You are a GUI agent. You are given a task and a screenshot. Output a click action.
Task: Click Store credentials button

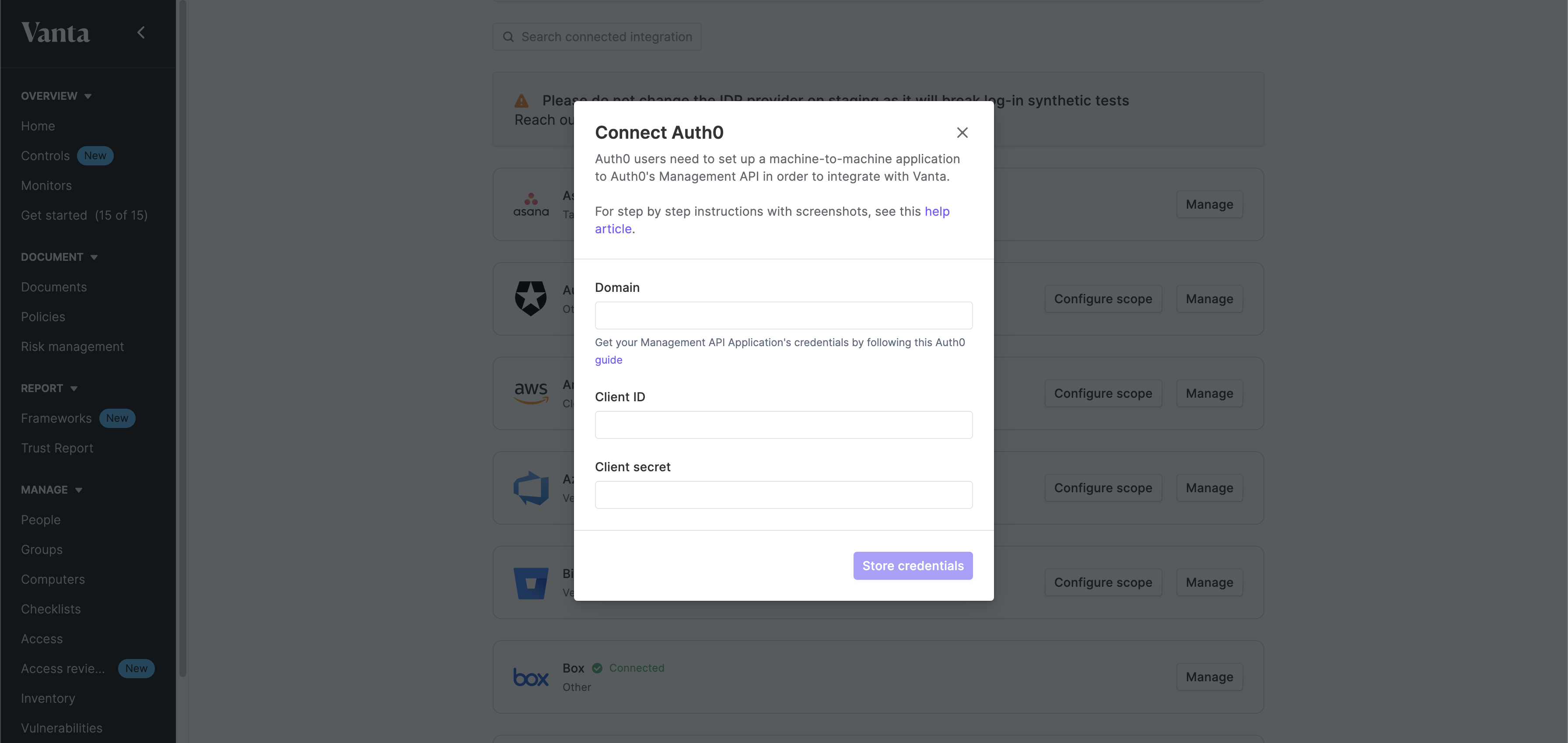(913, 566)
